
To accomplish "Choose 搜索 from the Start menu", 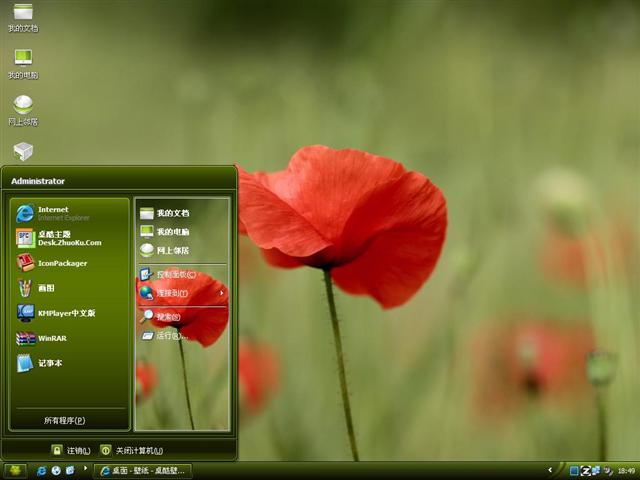I will point(168,317).
